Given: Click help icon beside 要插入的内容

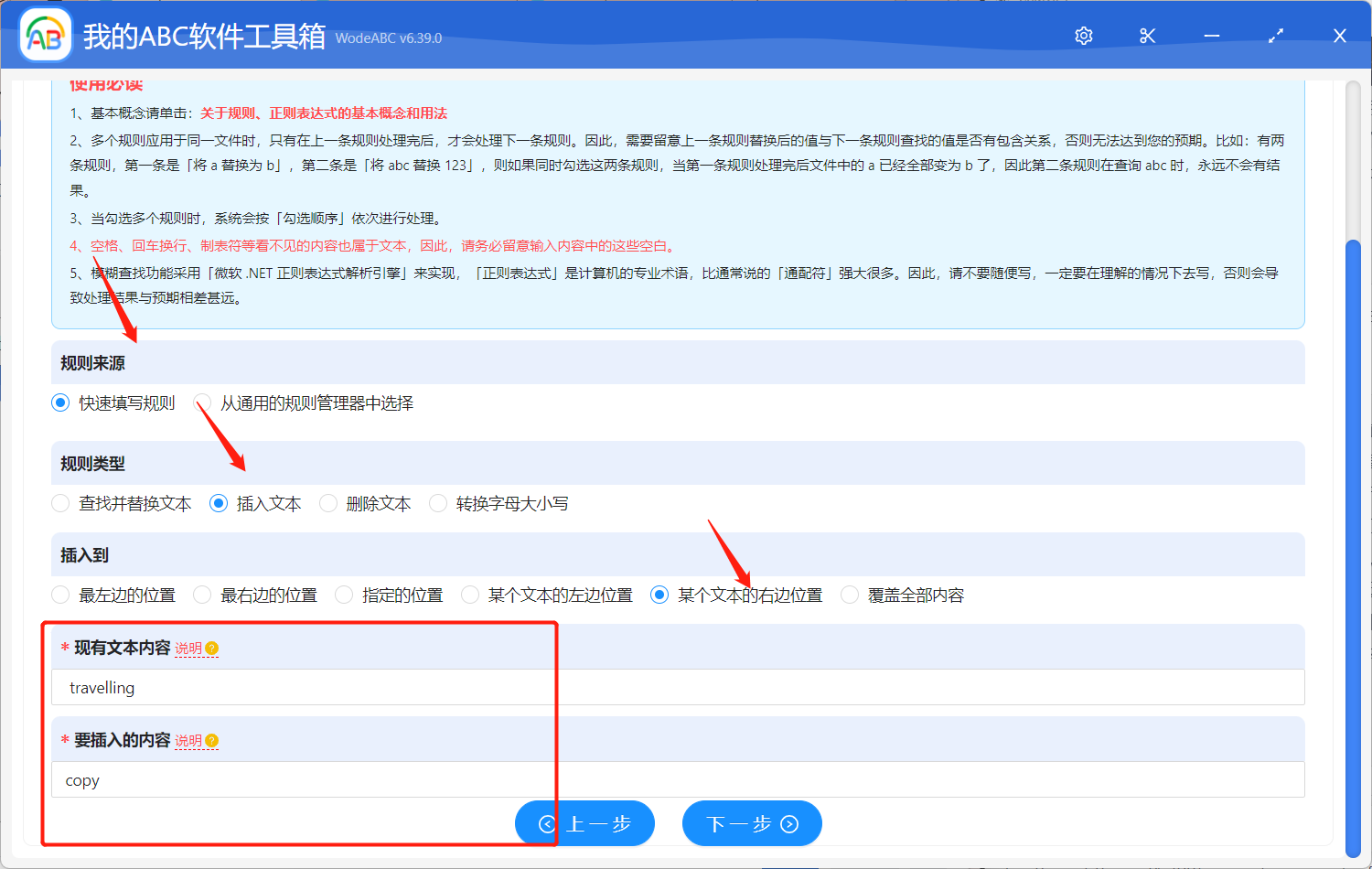Looking at the screenshot, I should [x=212, y=741].
